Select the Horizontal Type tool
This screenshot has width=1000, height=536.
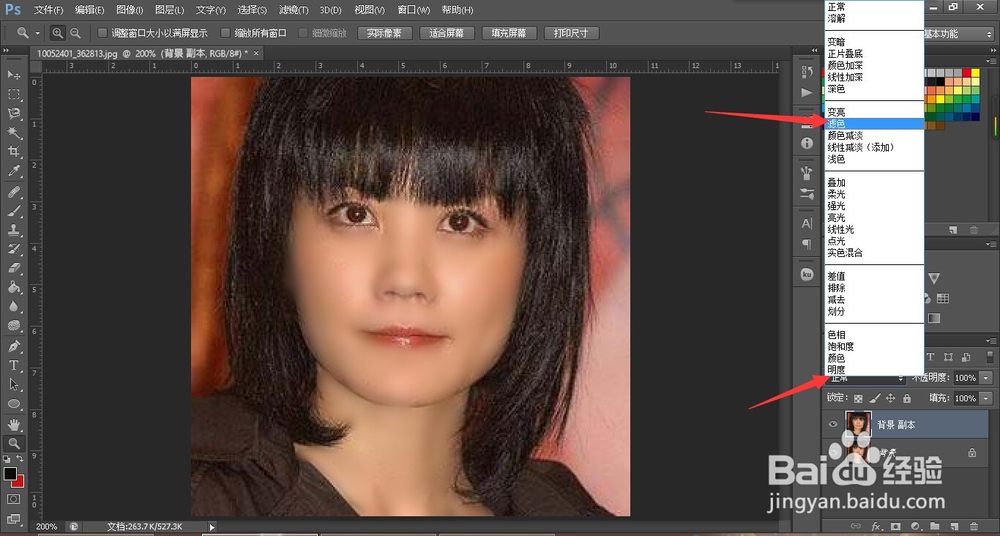(x=14, y=365)
